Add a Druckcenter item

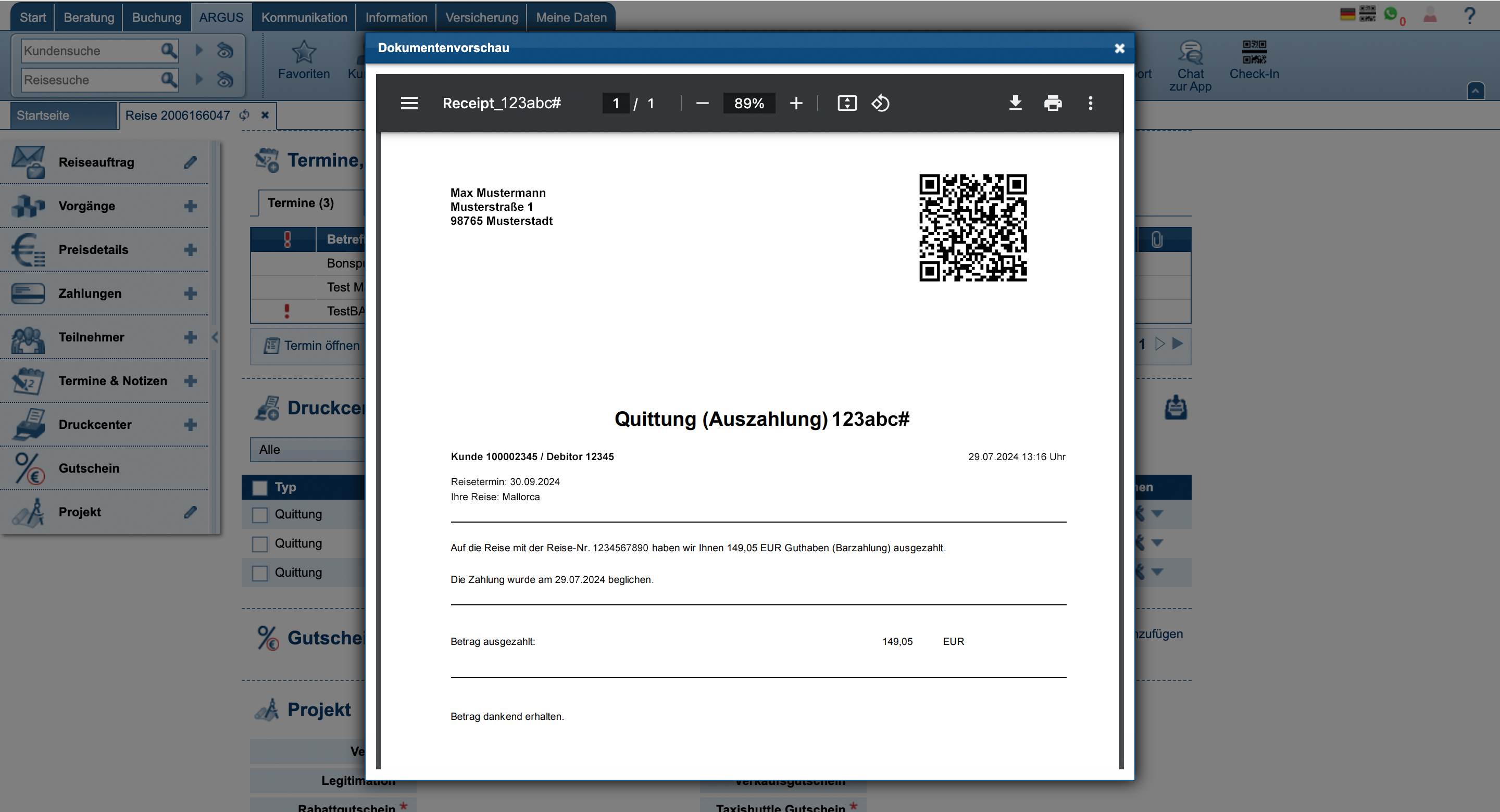(191, 424)
